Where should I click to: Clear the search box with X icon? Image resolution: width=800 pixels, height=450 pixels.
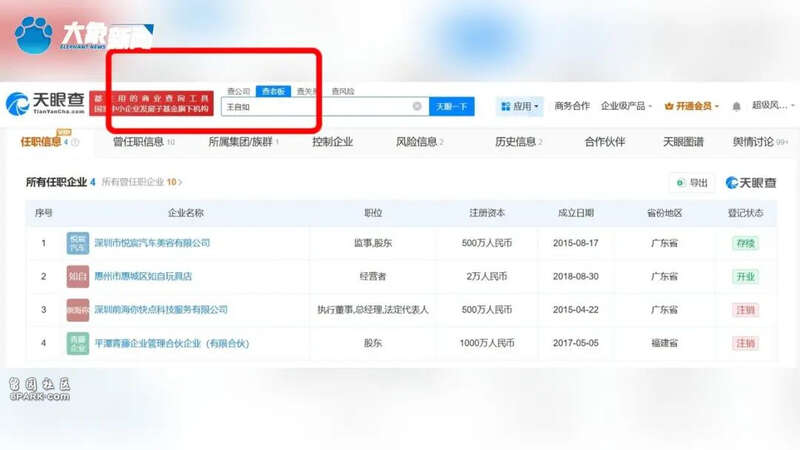pyautogui.click(x=417, y=106)
